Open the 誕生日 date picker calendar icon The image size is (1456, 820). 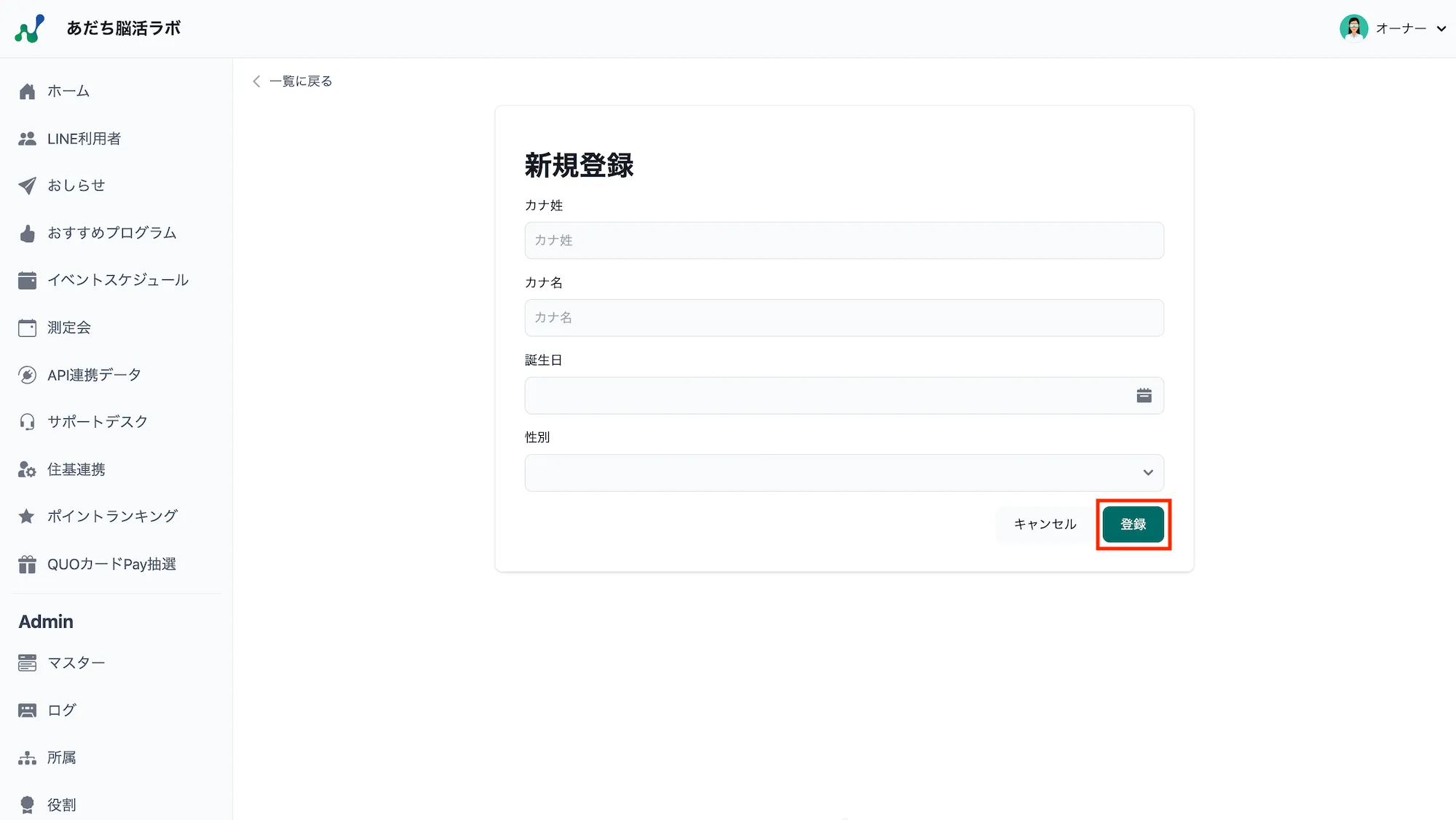tap(1144, 395)
